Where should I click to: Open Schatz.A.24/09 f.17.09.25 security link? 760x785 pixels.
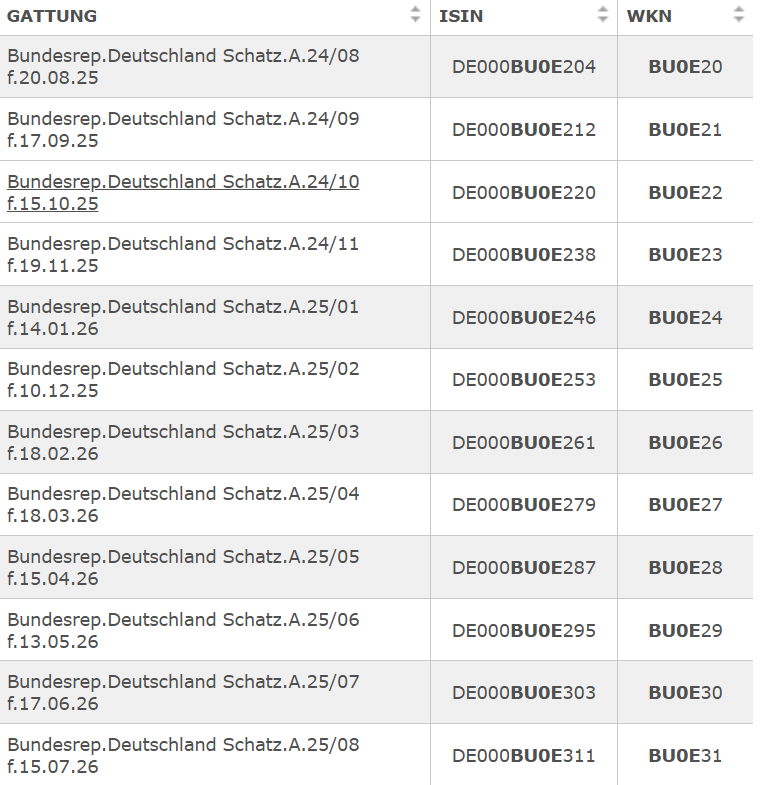pos(183,130)
